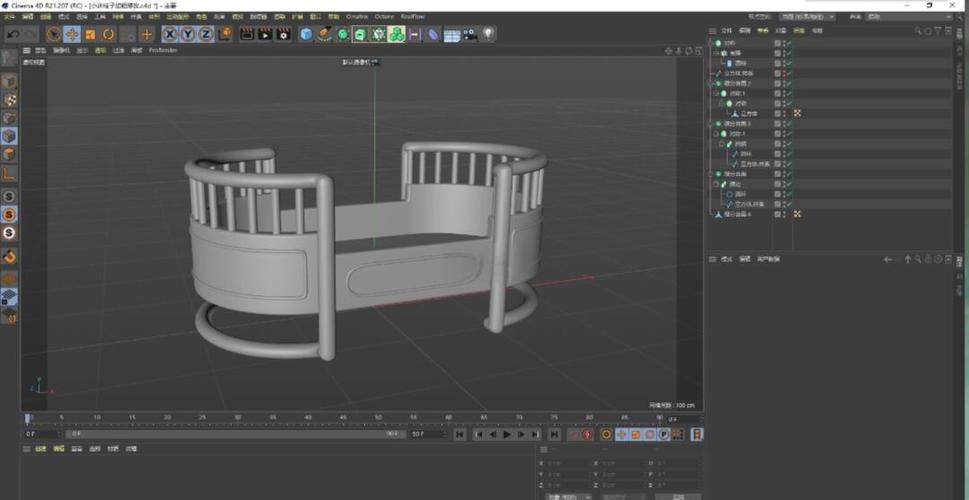Collapse the first 对称.1 object branch
This screenshot has height=500, width=969.
pyautogui.click(x=717, y=93)
